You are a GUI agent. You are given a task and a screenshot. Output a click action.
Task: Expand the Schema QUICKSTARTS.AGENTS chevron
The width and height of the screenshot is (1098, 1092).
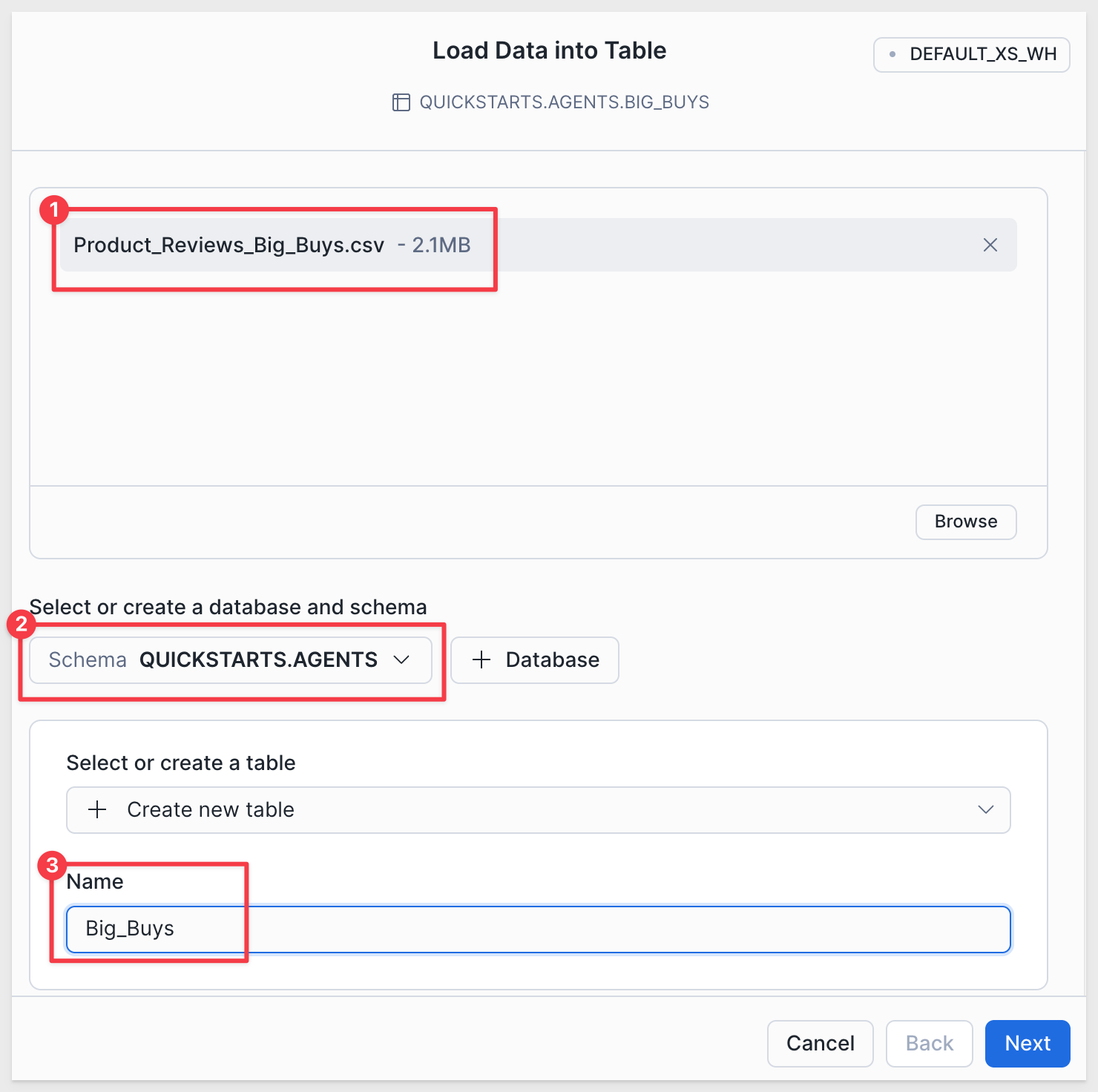tap(401, 660)
